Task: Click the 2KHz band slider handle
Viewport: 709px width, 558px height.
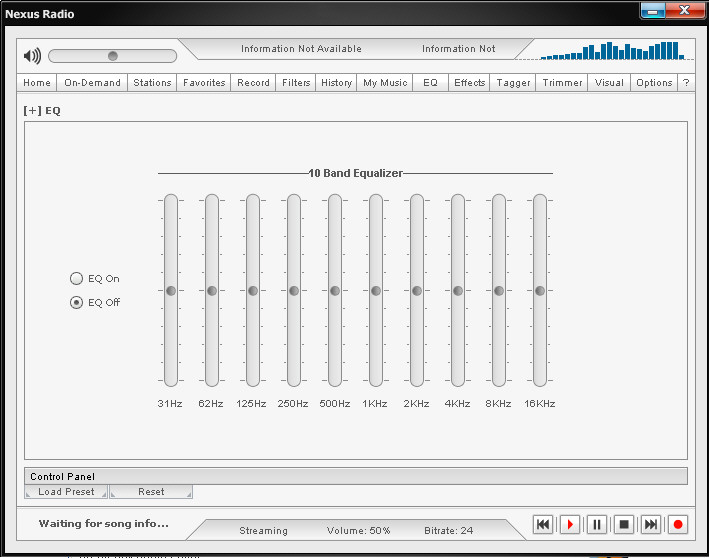Action: click(x=417, y=291)
